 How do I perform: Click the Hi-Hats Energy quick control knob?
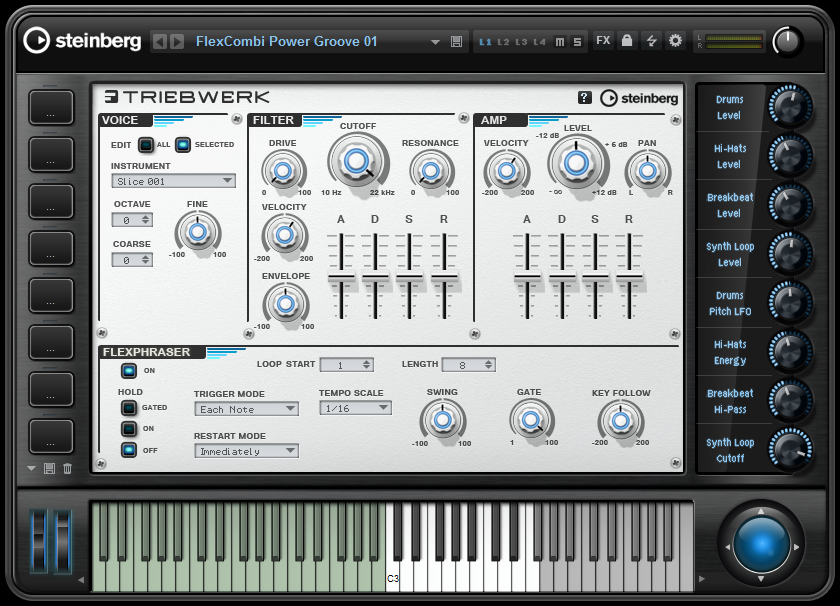coord(790,351)
